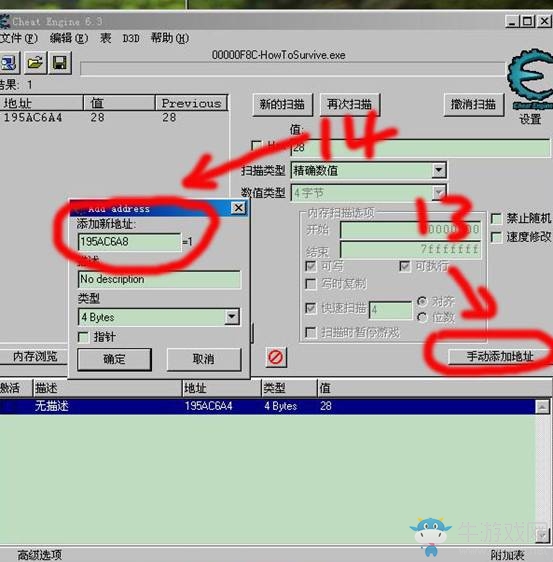Select the 无描述 address table row
The width and height of the screenshot is (553, 562).
(x=267, y=406)
